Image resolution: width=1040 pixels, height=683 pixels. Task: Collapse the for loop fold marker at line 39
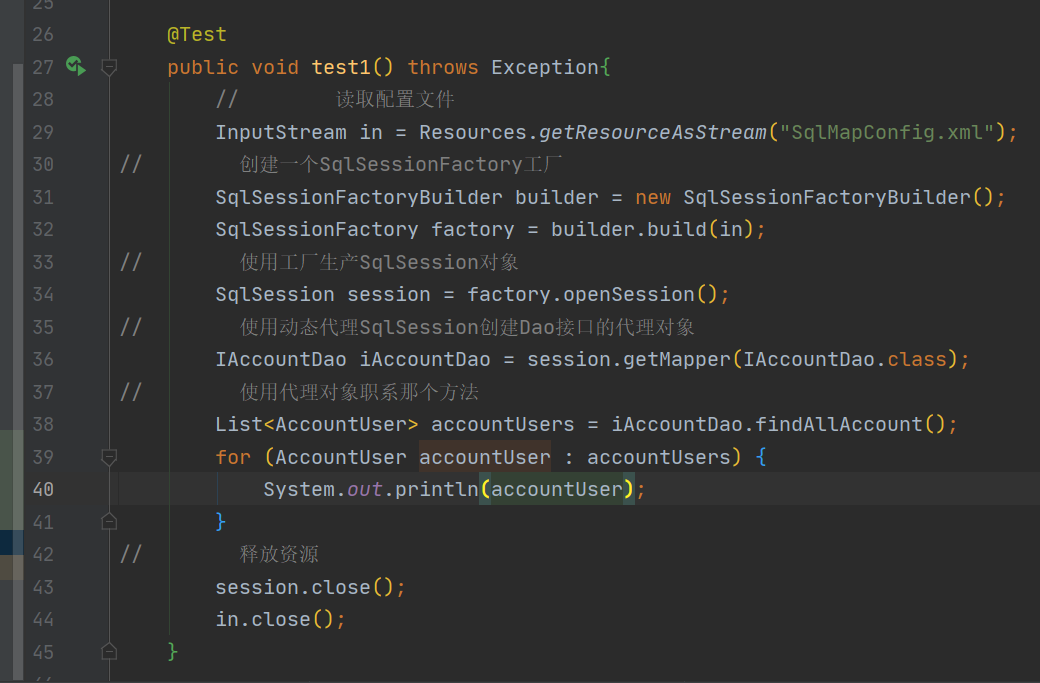(x=109, y=456)
